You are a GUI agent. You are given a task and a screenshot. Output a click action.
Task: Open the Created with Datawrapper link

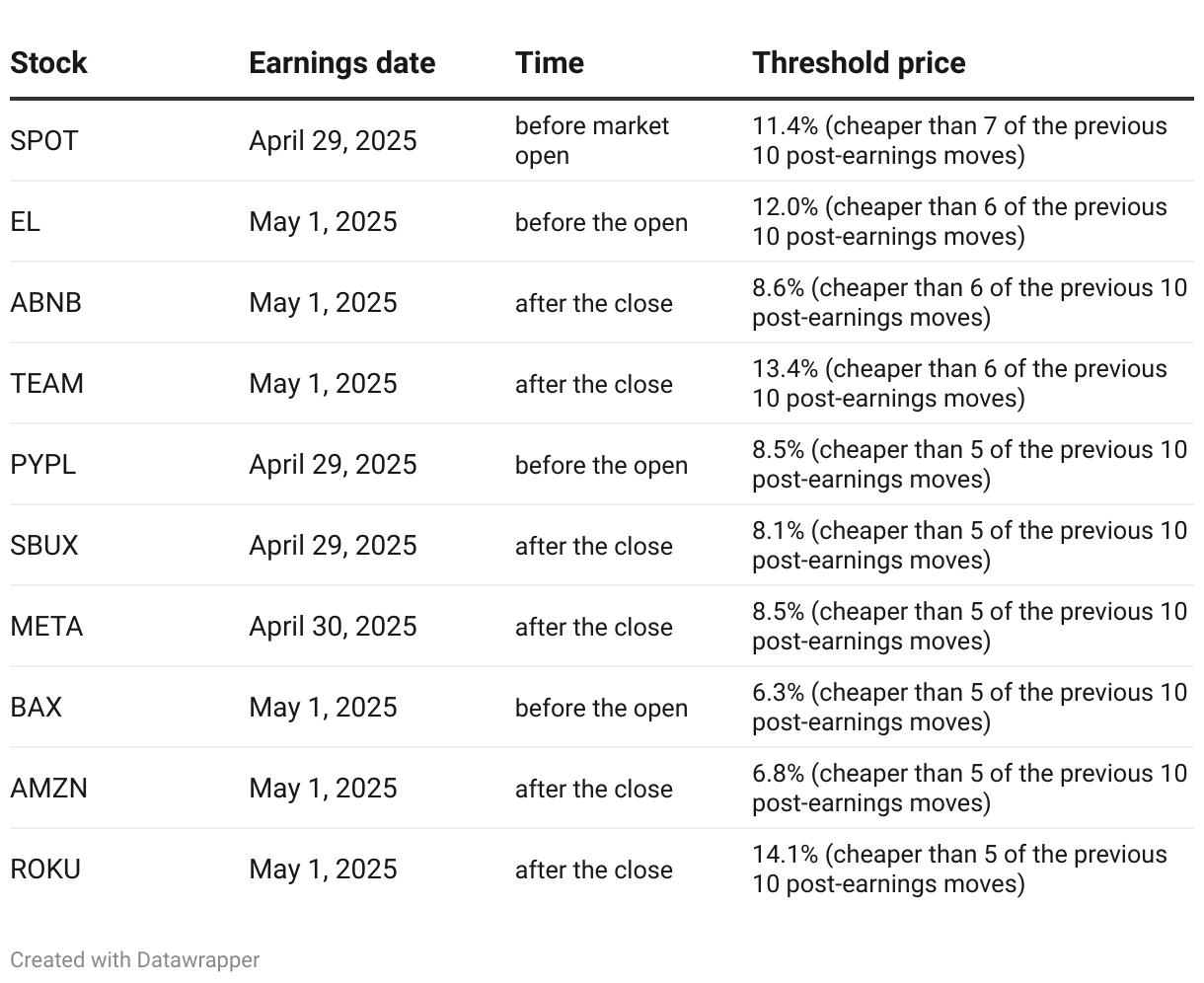click(135, 959)
